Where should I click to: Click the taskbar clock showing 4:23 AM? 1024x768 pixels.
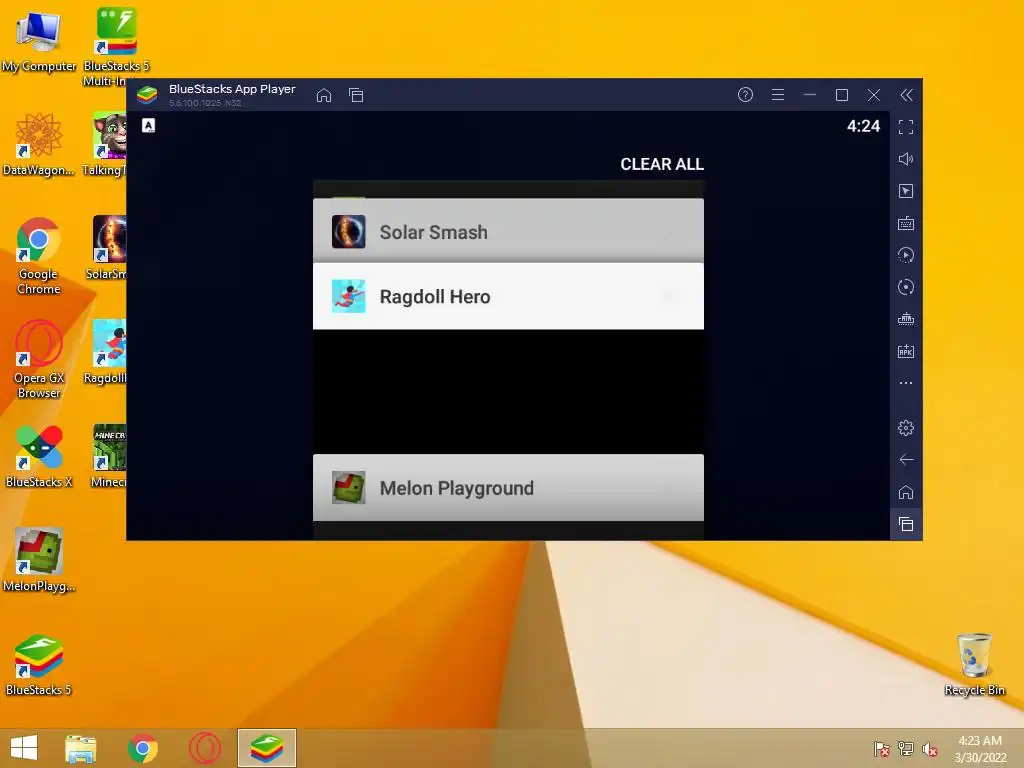[x=980, y=748]
